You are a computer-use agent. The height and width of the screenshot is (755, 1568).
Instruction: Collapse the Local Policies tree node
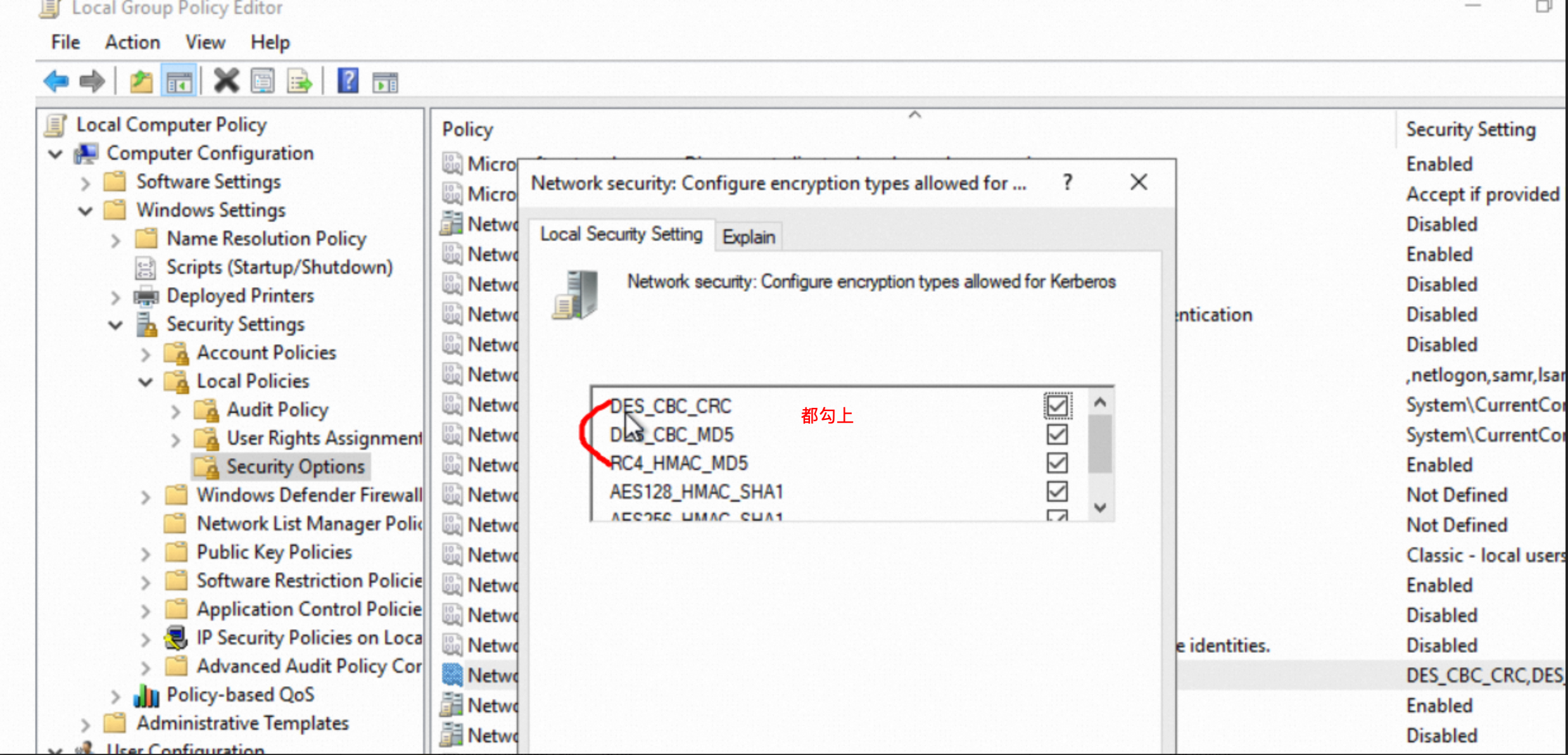[146, 382]
